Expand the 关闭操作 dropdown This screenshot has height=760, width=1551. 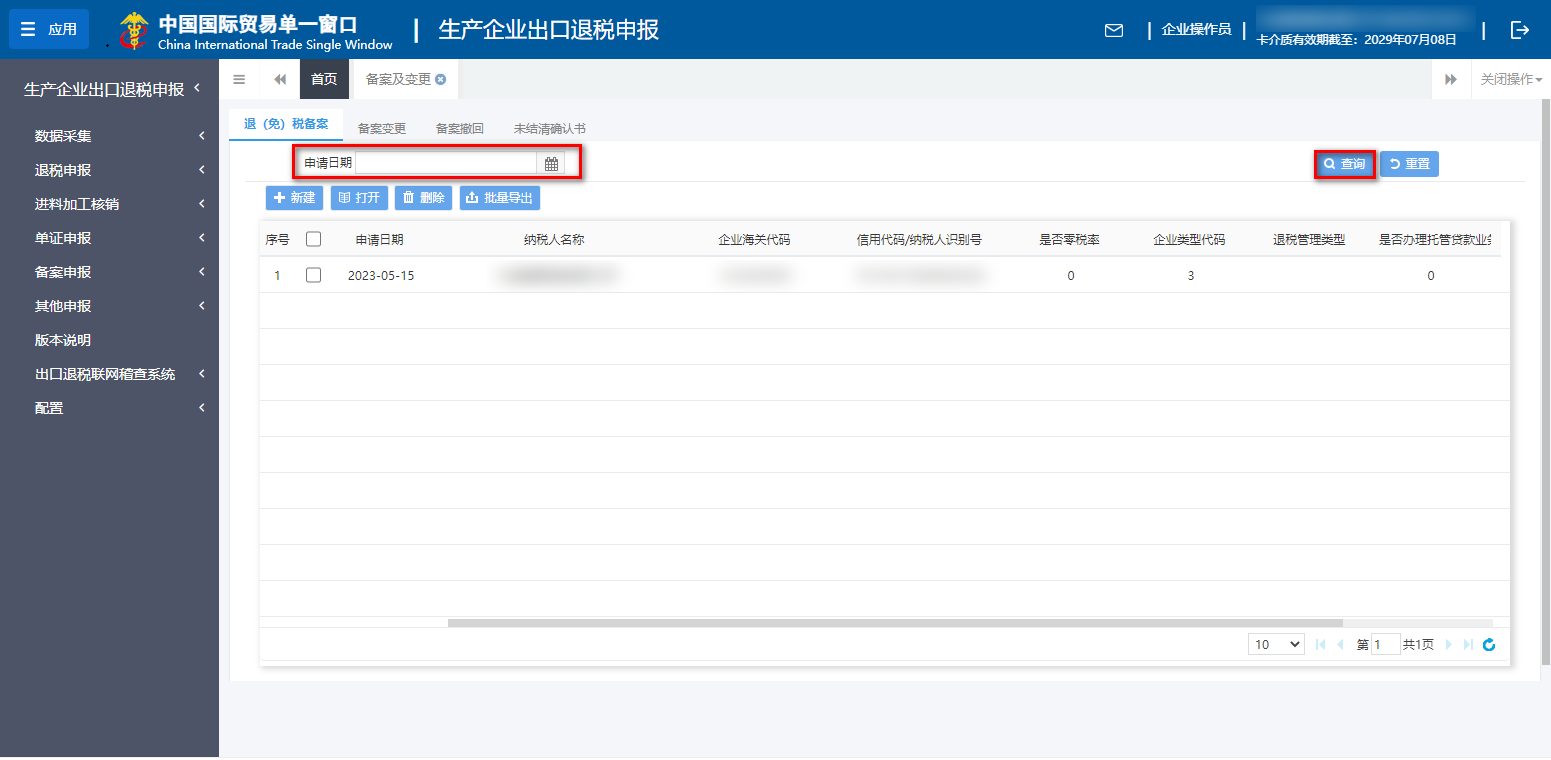[x=1510, y=78]
